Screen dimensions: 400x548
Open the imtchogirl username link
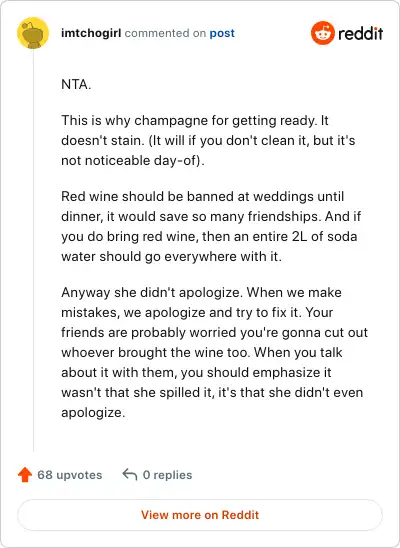coord(91,33)
